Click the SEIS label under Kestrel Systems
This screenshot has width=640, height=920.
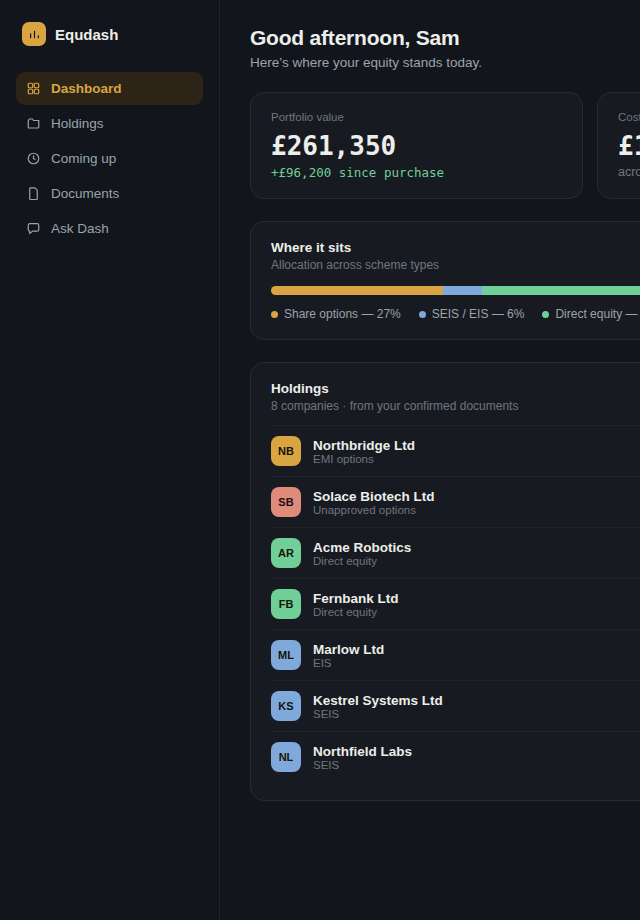(326, 715)
